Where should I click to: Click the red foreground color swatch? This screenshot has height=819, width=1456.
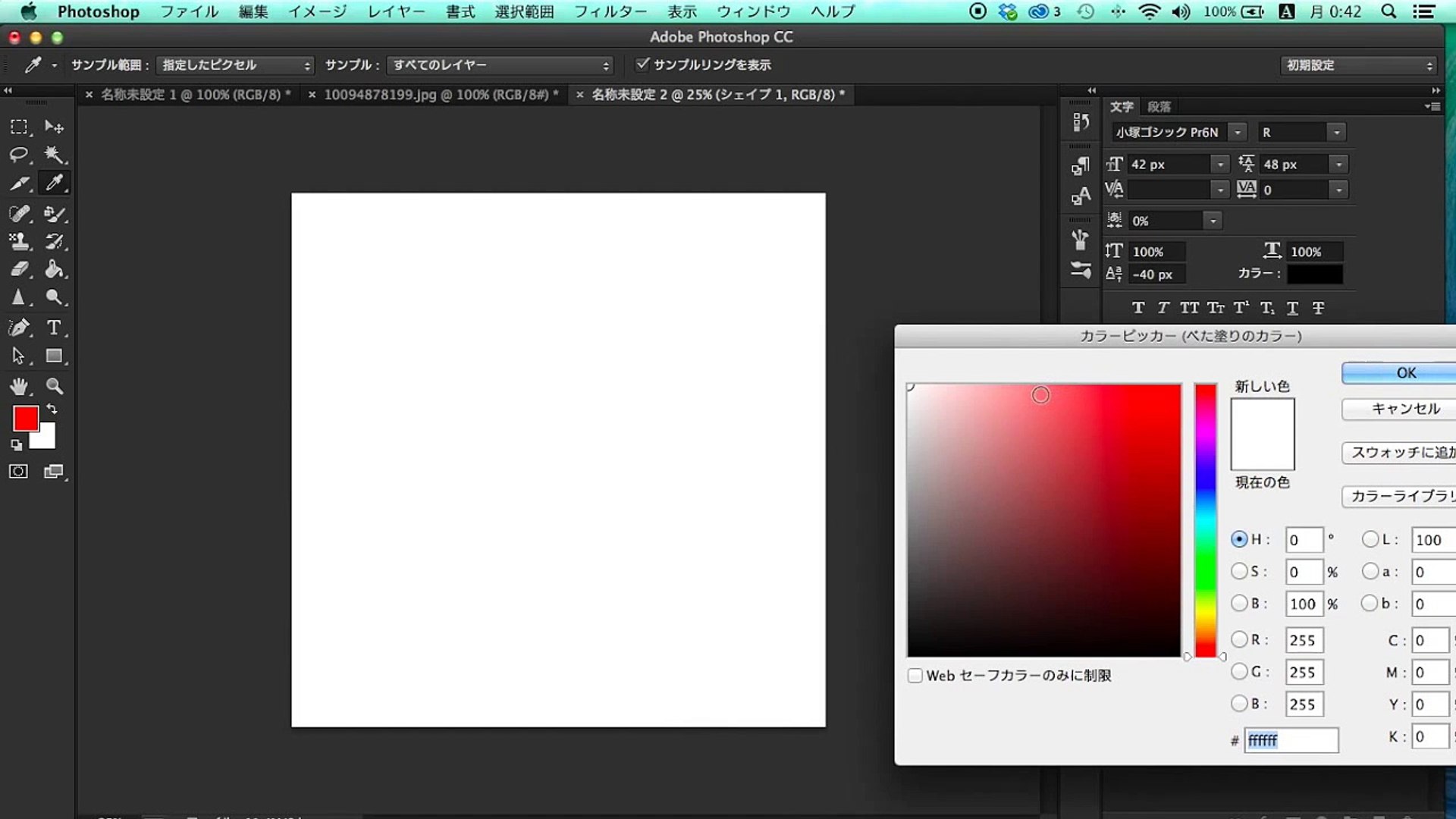click(25, 418)
